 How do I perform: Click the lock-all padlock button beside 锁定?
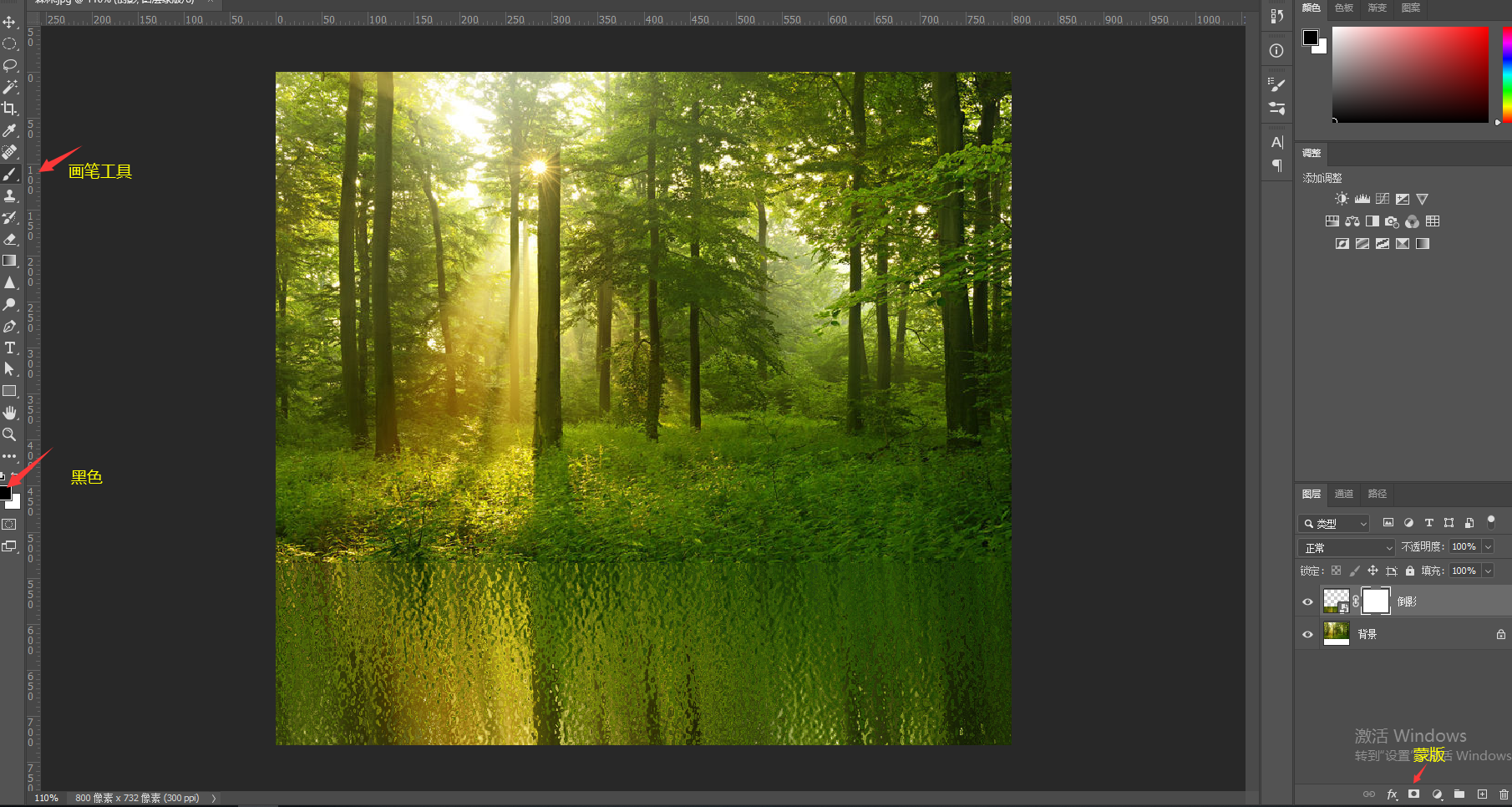[x=1410, y=571]
